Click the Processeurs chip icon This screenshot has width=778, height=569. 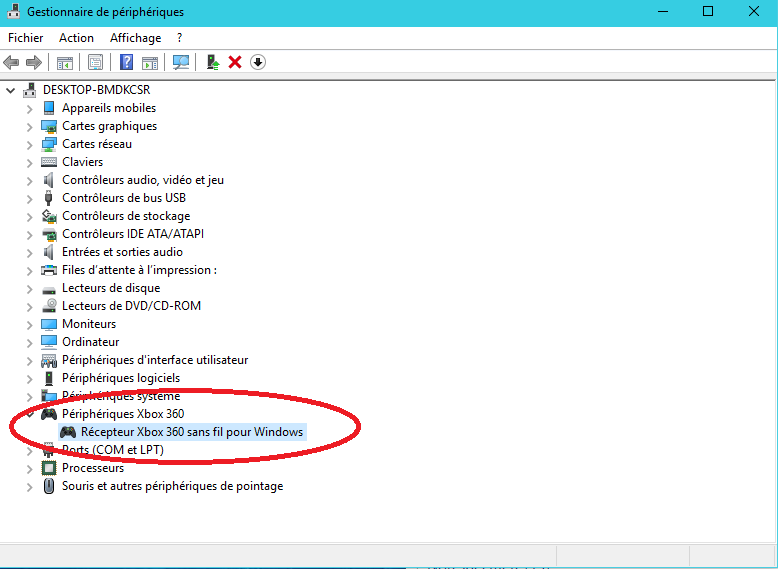pos(49,468)
